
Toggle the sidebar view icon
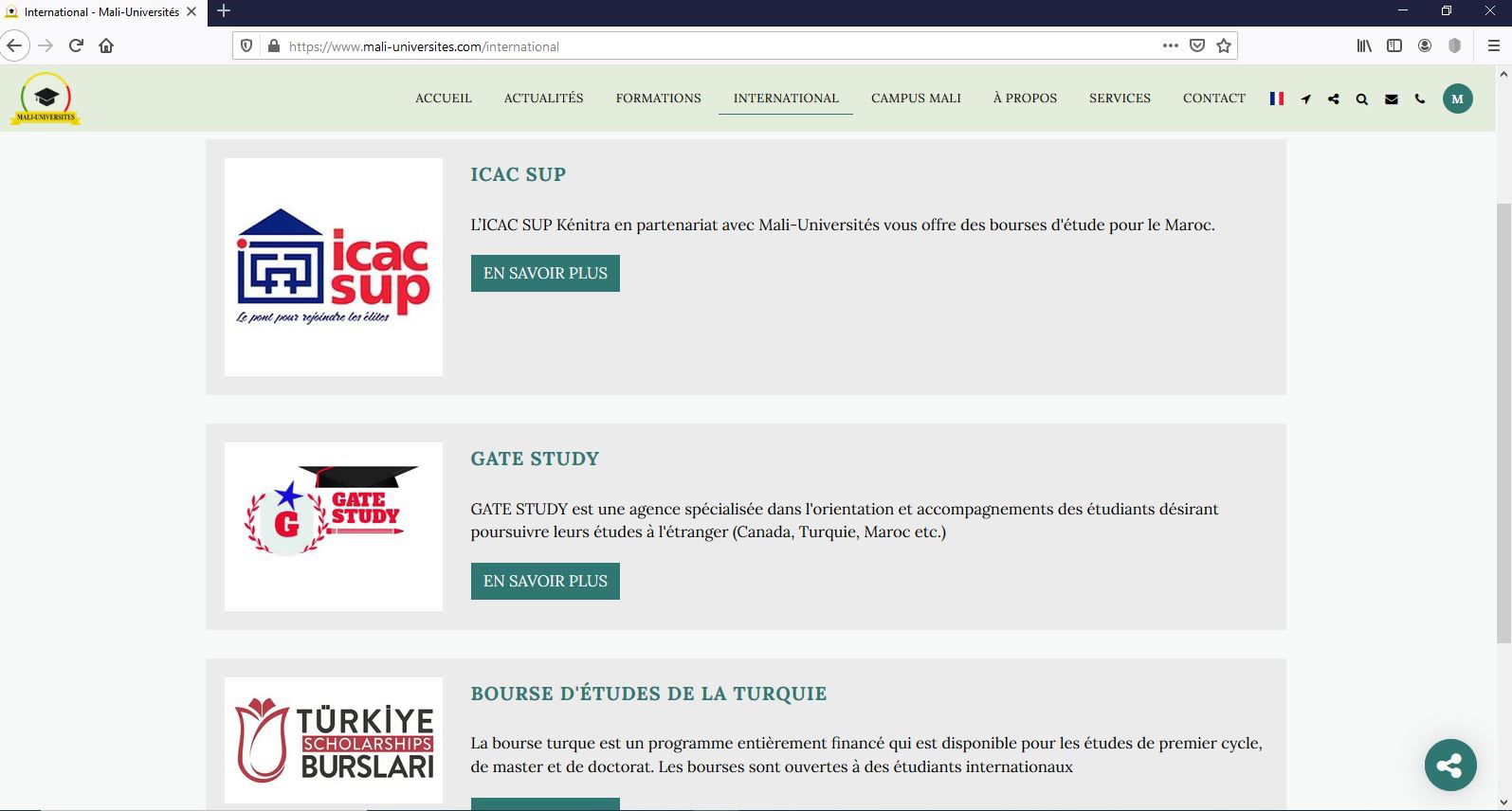click(1394, 45)
